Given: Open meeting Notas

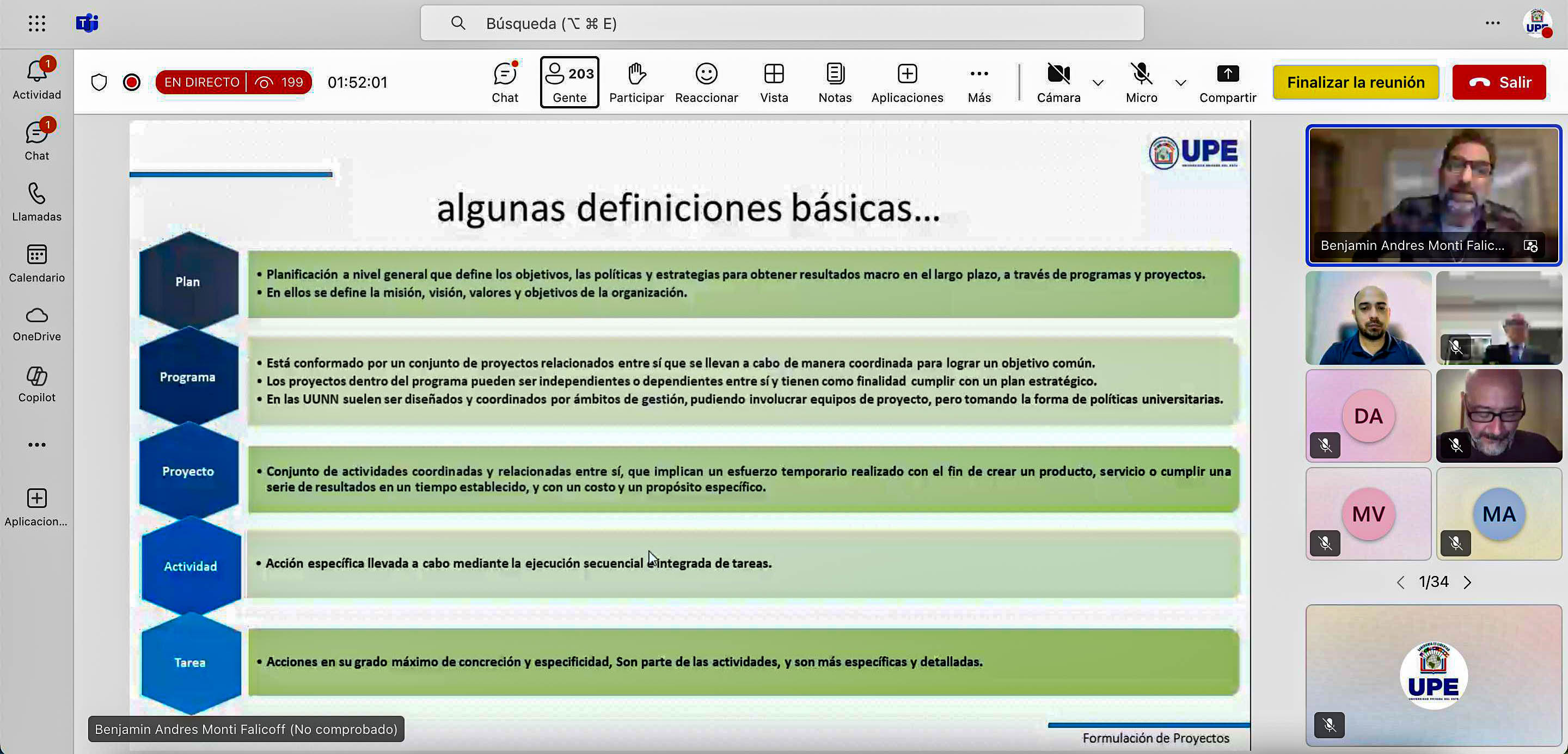Looking at the screenshot, I should coord(834,82).
